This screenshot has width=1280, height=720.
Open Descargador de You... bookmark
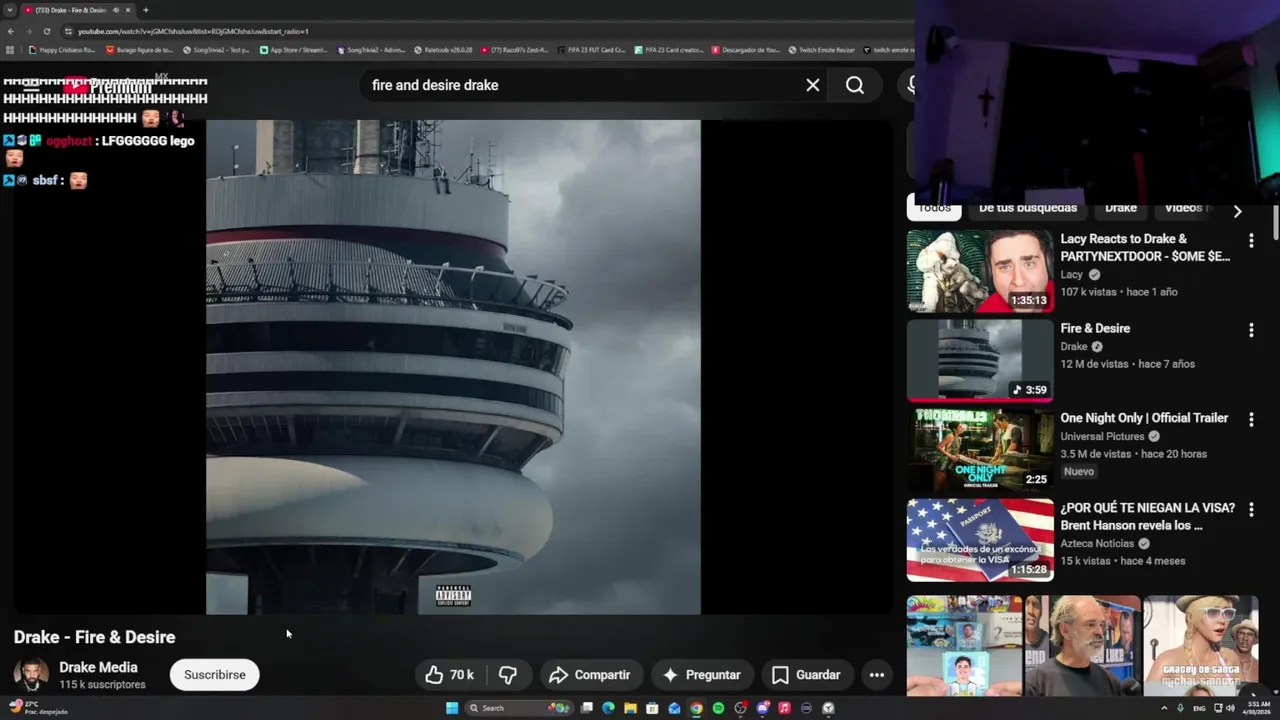tap(745, 50)
